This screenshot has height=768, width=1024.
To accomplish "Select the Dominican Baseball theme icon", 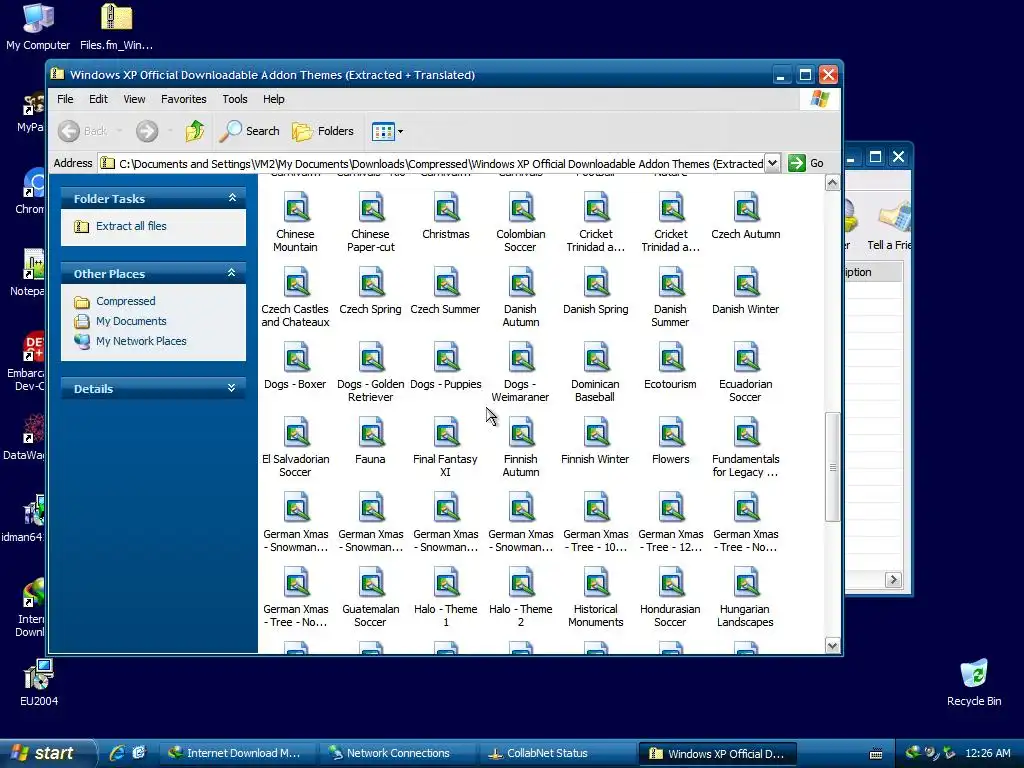I will click(x=596, y=372).
